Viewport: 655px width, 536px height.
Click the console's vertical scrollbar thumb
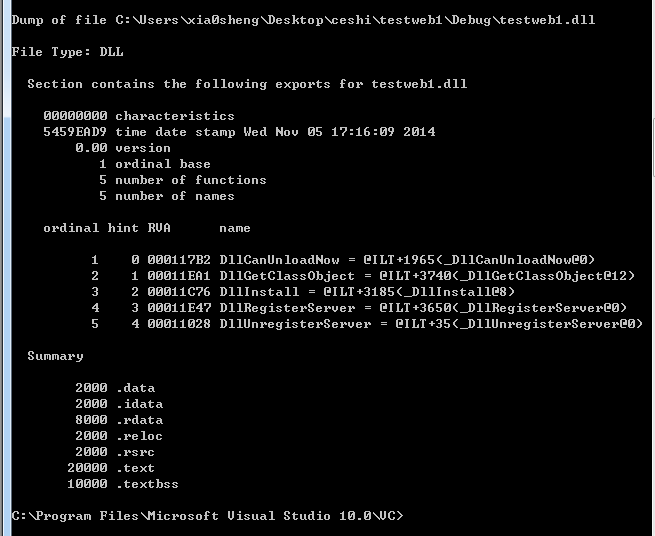pos(653,148)
